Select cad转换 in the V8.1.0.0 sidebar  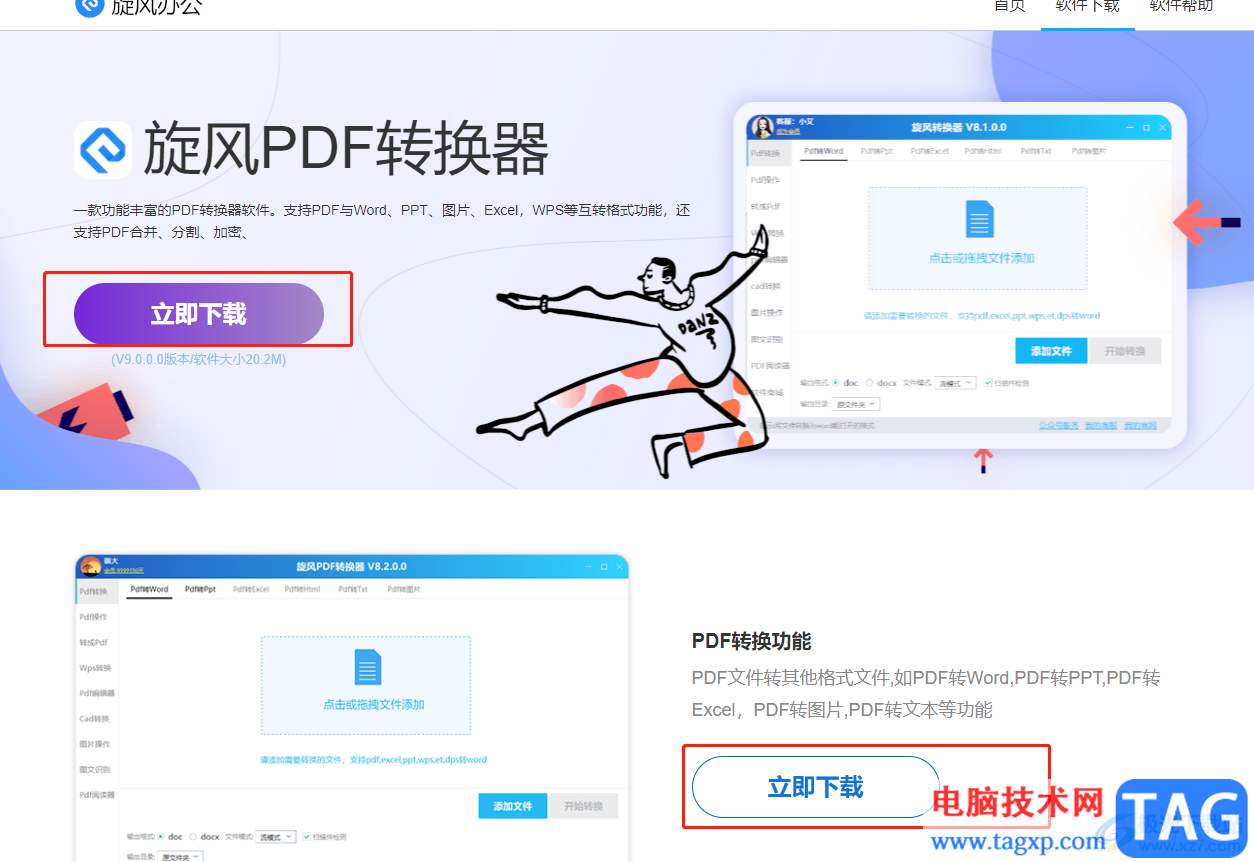(x=765, y=286)
